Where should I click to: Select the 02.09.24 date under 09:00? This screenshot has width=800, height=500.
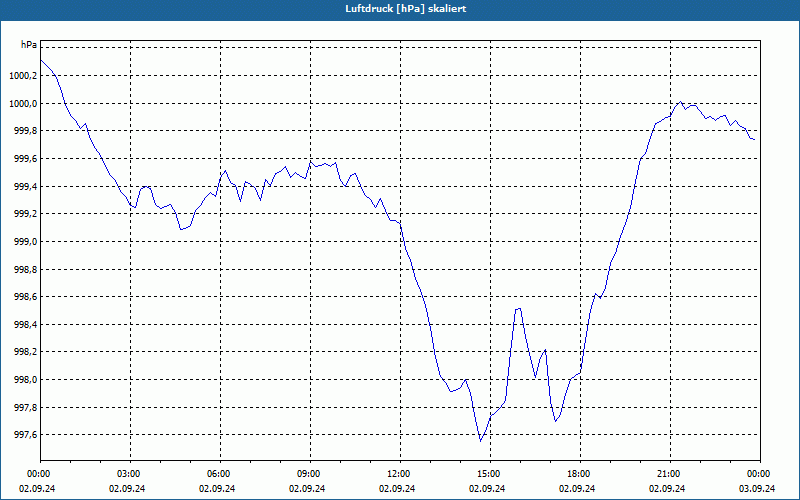(x=307, y=488)
